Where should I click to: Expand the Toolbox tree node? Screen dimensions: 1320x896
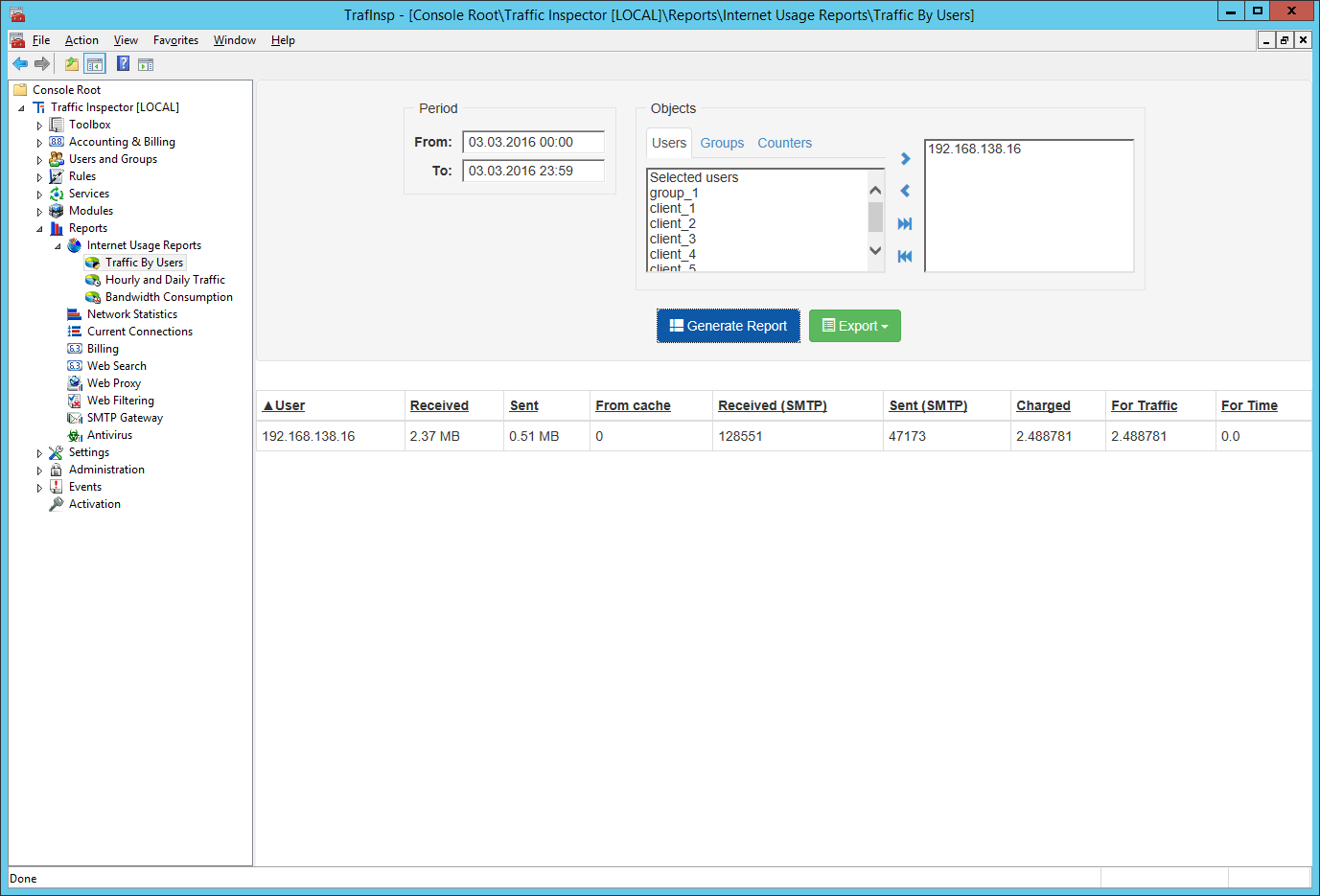[39, 126]
